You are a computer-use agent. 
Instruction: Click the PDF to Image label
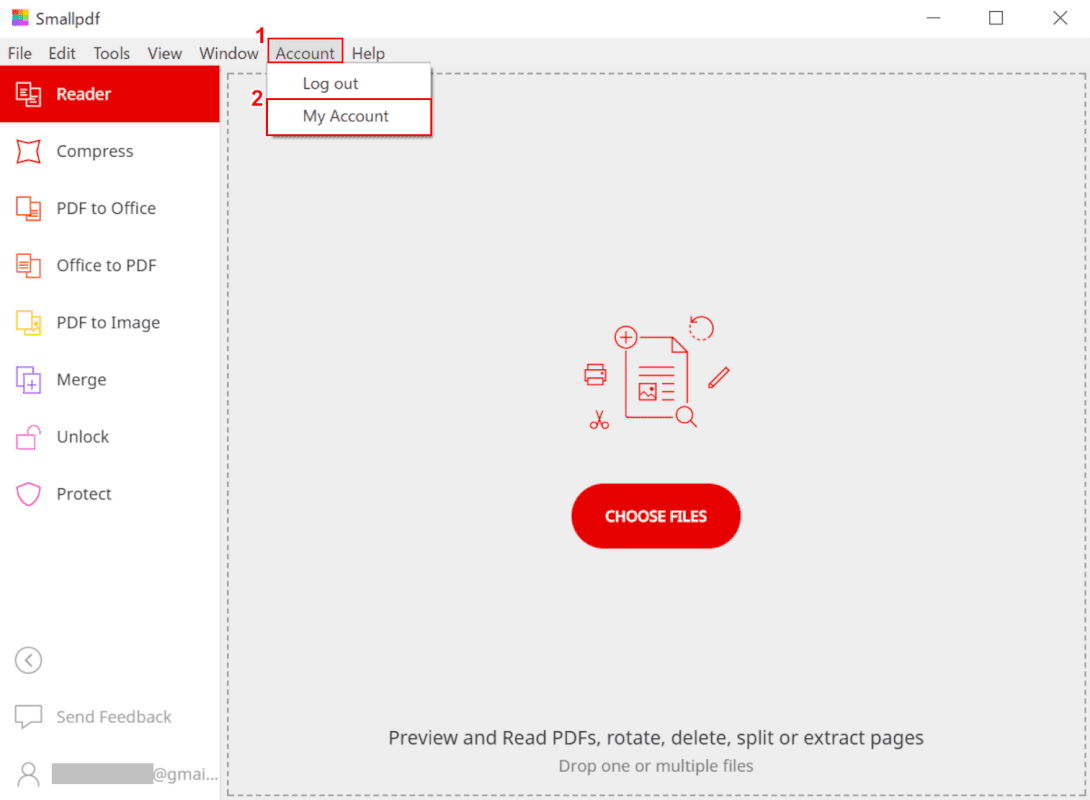pos(108,323)
